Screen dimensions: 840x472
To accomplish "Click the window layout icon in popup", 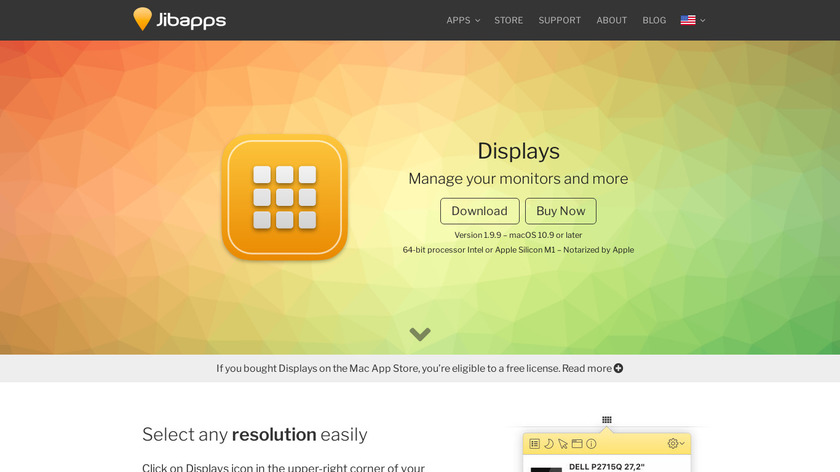I will click(x=577, y=444).
